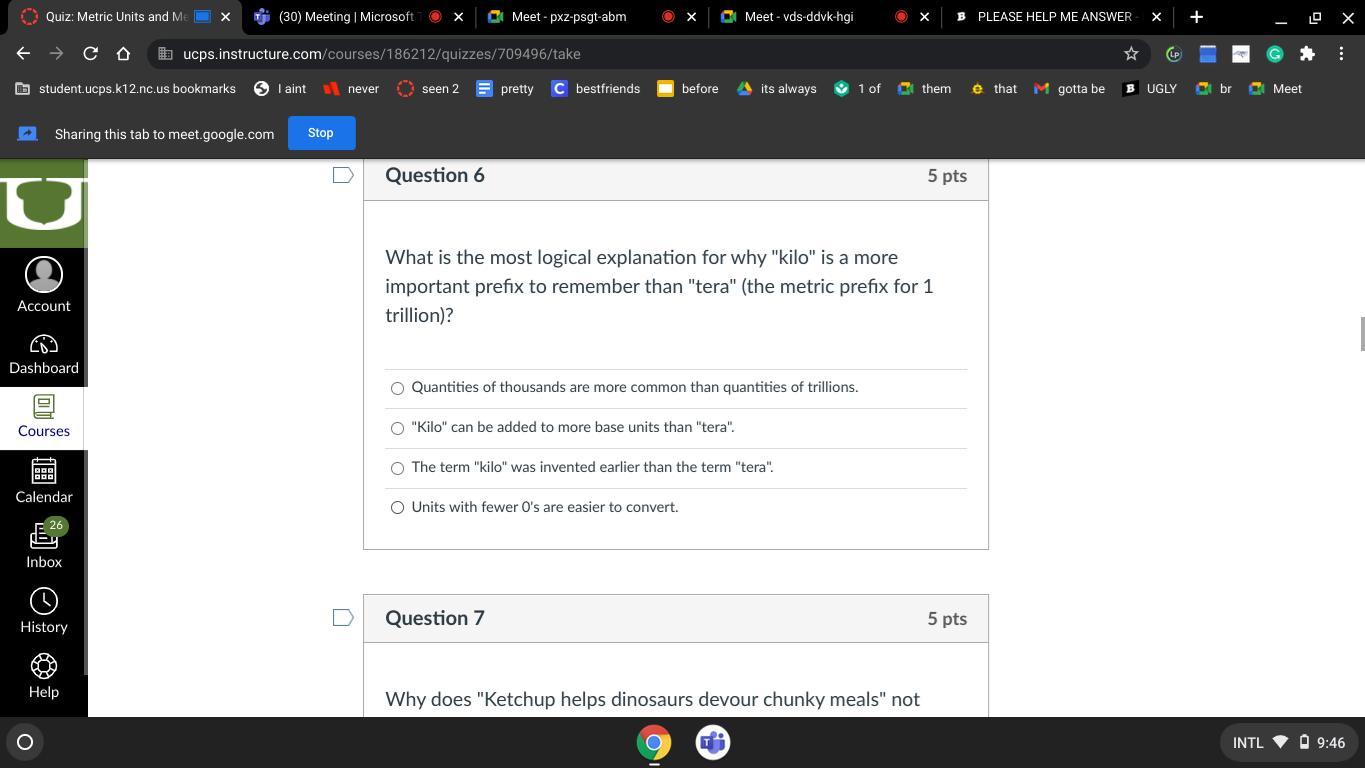Open the Calendar in the sidebar
Screen dimensions: 1365x768
pyautogui.click(x=44, y=481)
